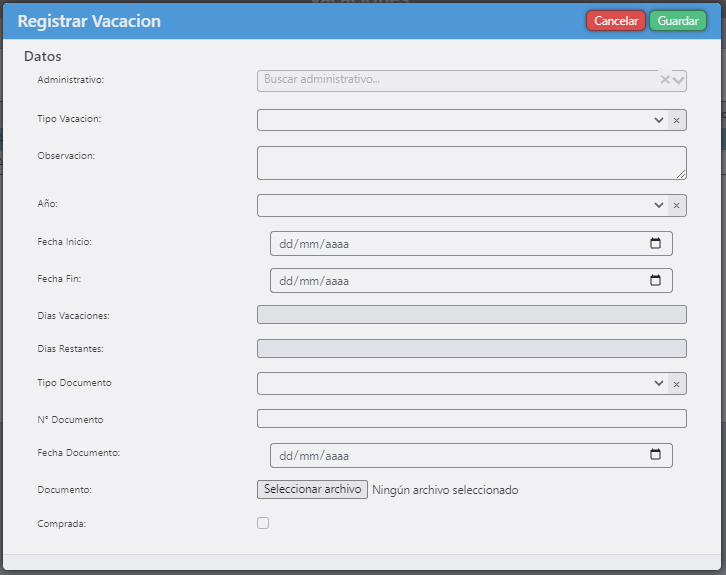Clear the Administrativo search field with x
Viewport: 726px width, 575px height.
pyautogui.click(x=665, y=80)
